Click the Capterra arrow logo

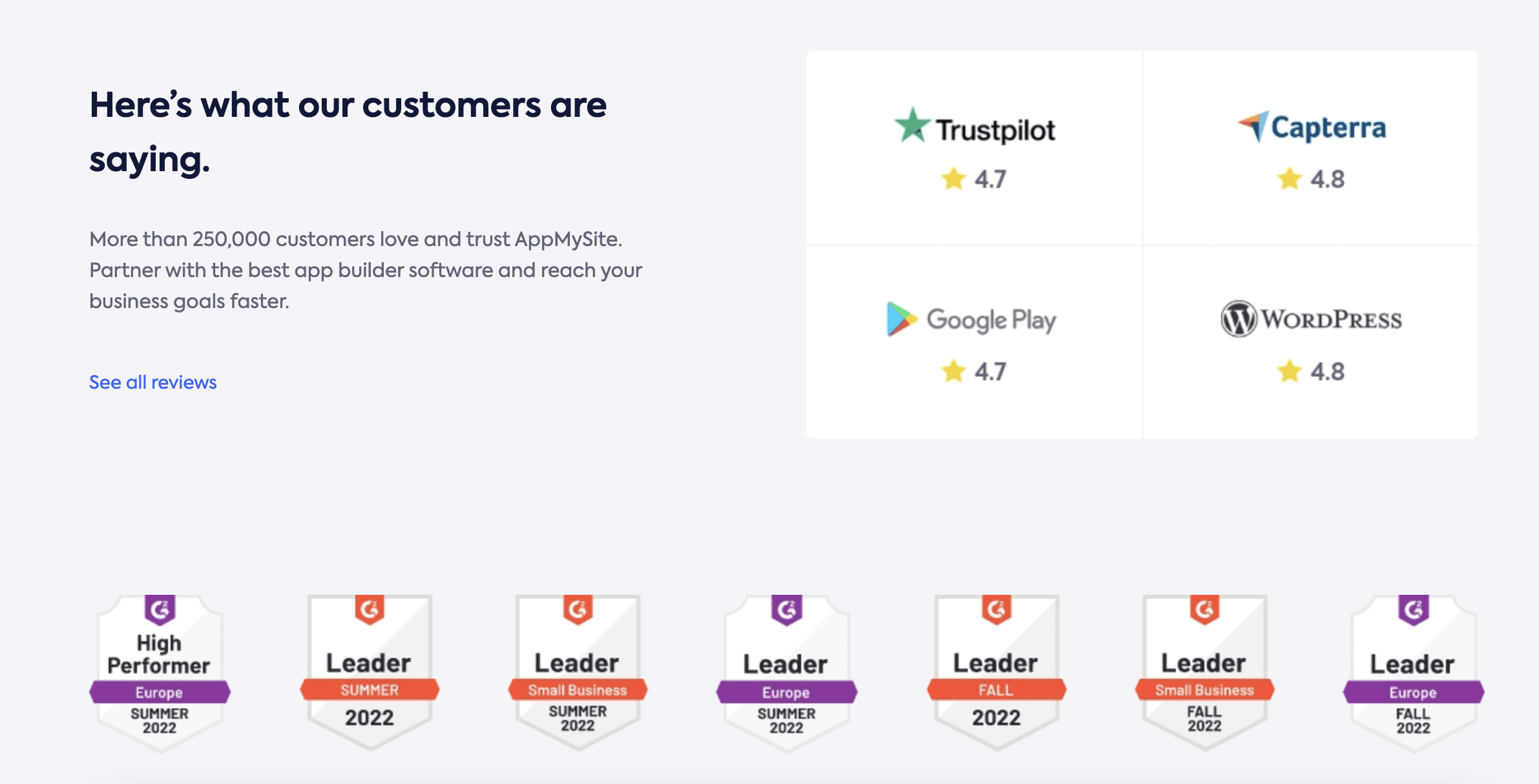coord(1253,125)
